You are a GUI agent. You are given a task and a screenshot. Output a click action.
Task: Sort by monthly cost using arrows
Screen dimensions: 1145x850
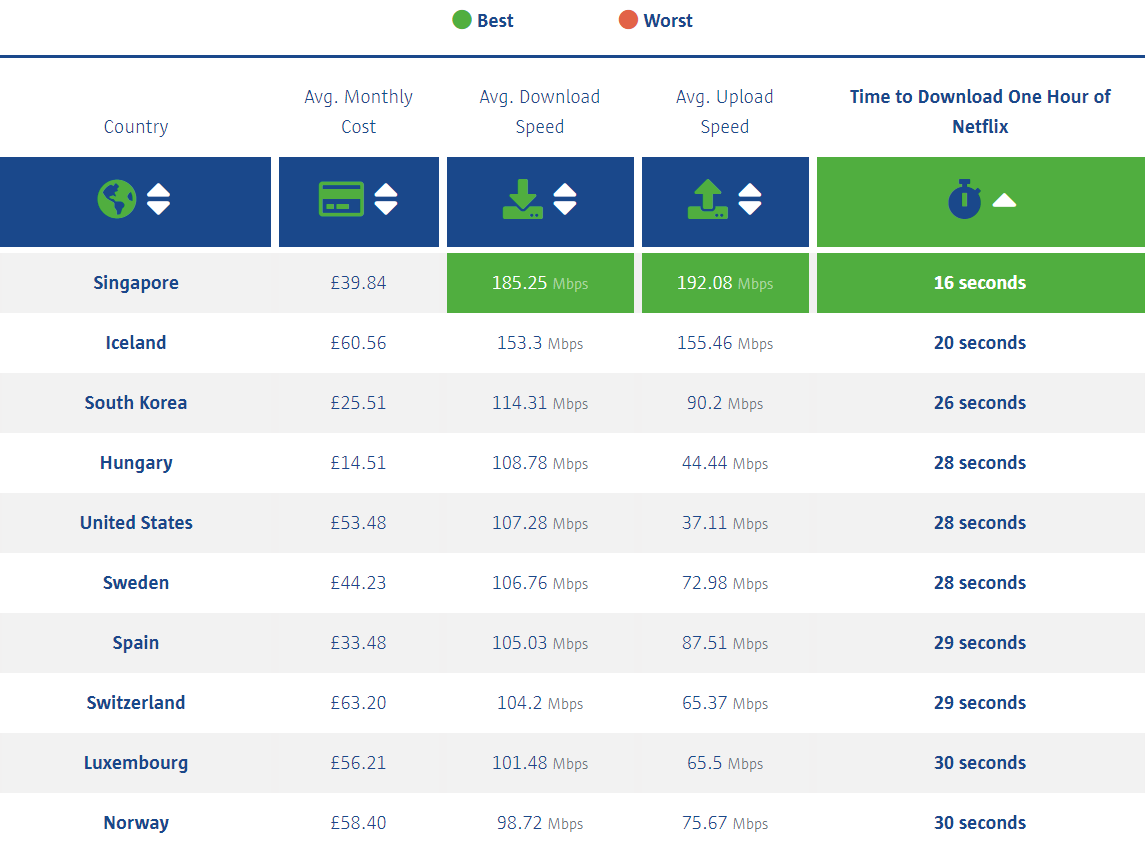[386, 200]
